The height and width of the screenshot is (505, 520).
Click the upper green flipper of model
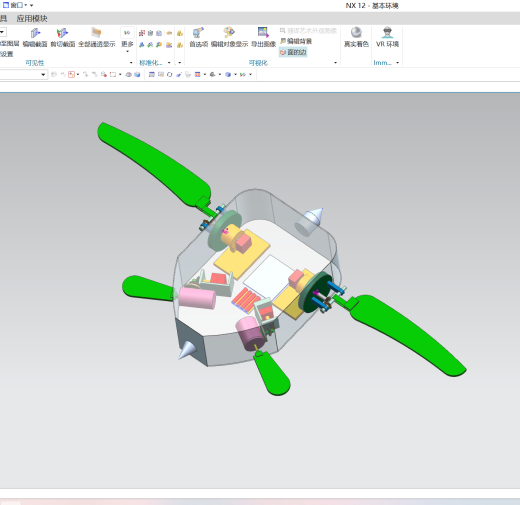click(154, 164)
